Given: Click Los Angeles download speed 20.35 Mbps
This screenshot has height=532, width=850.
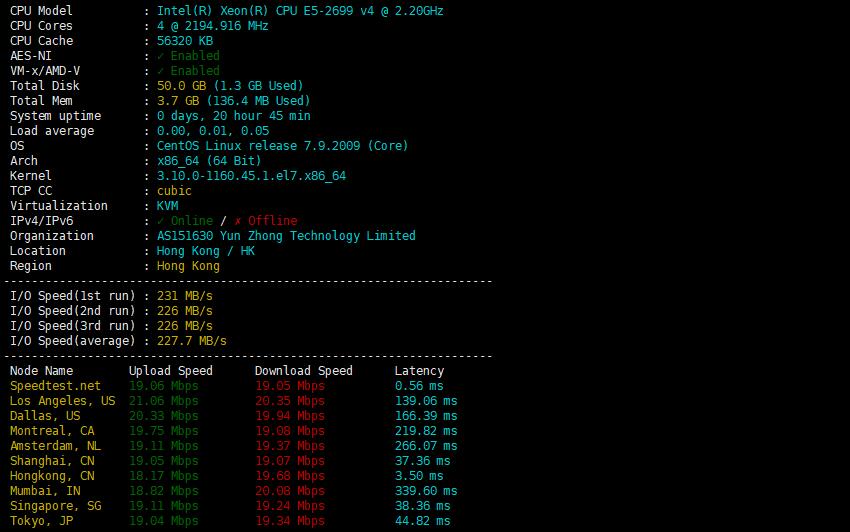Looking at the screenshot, I should 290,401.
